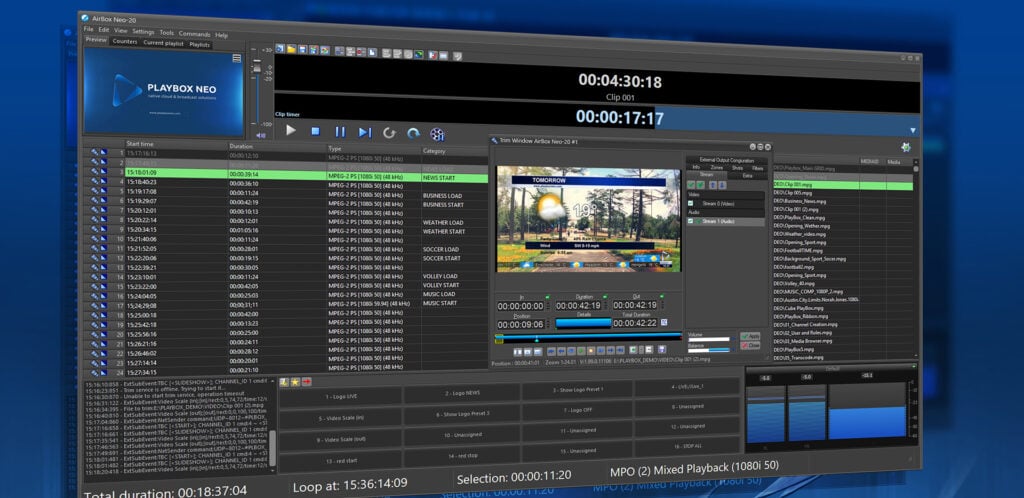Click the film reel icon in transport bar
1024x498 pixels.
click(437, 134)
